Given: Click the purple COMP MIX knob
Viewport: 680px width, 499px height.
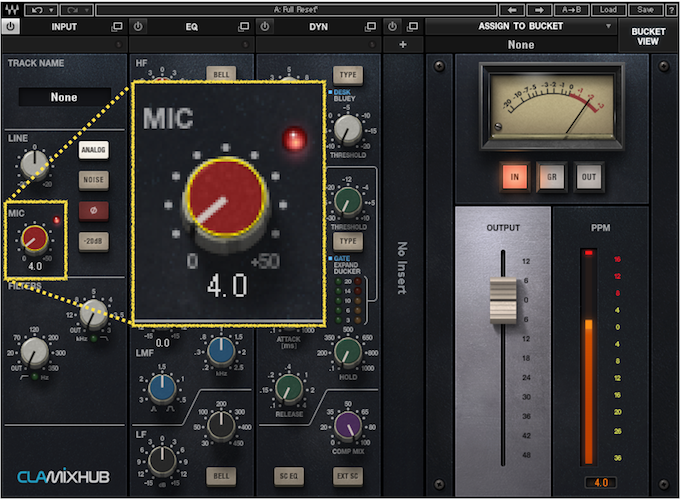Looking at the screenshot, I should [x=348, y=426].
